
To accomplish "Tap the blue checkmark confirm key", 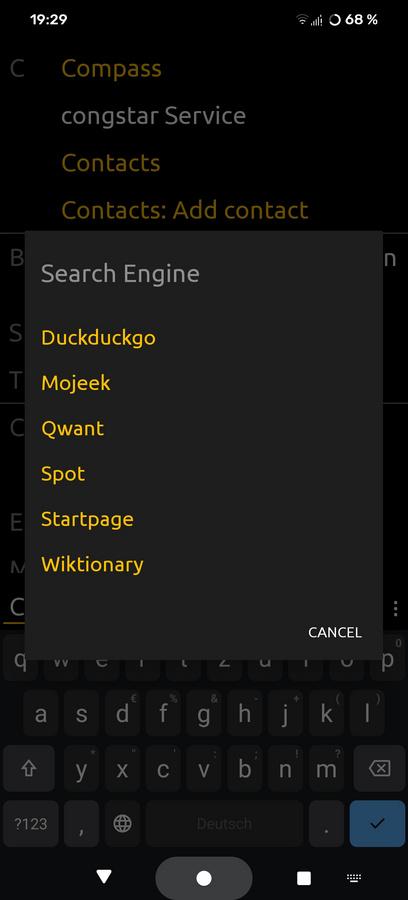I will pyautogui.click(x=377, y=824).
